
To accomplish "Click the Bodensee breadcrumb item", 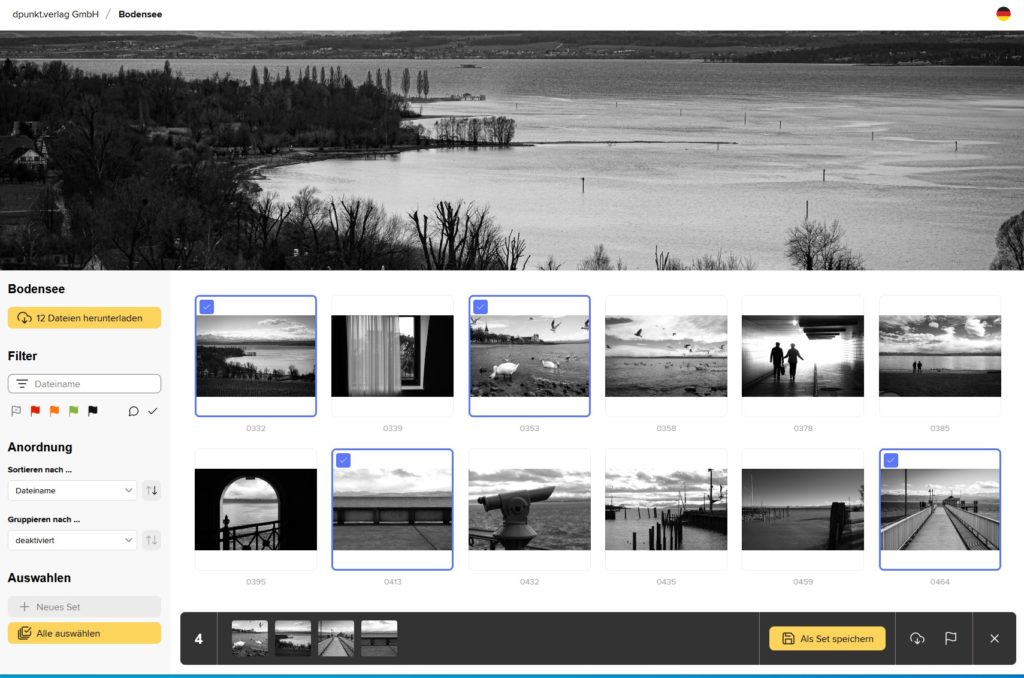I will pos(140,15).
